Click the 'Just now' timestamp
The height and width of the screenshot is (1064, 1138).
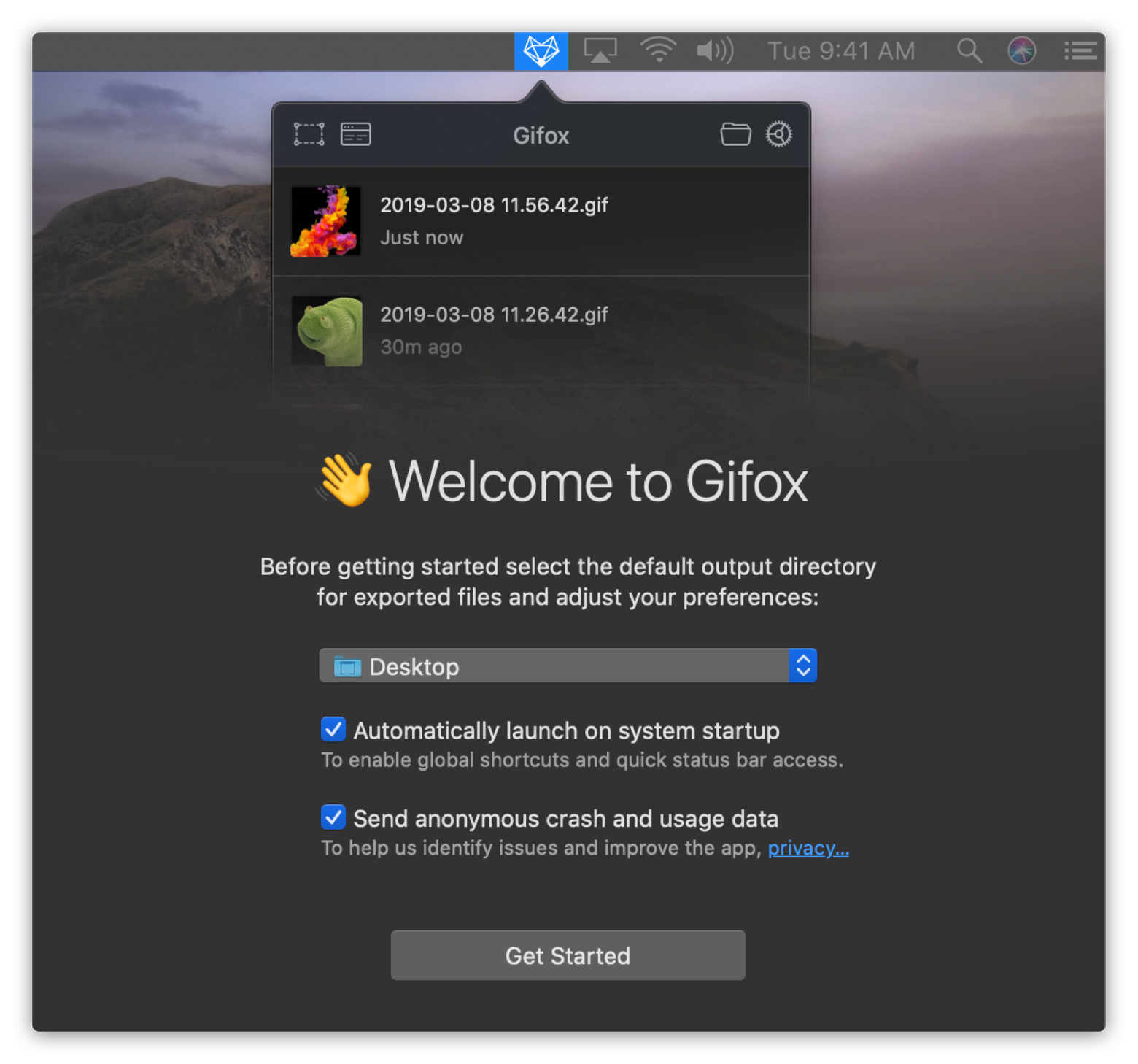[422, 238]
